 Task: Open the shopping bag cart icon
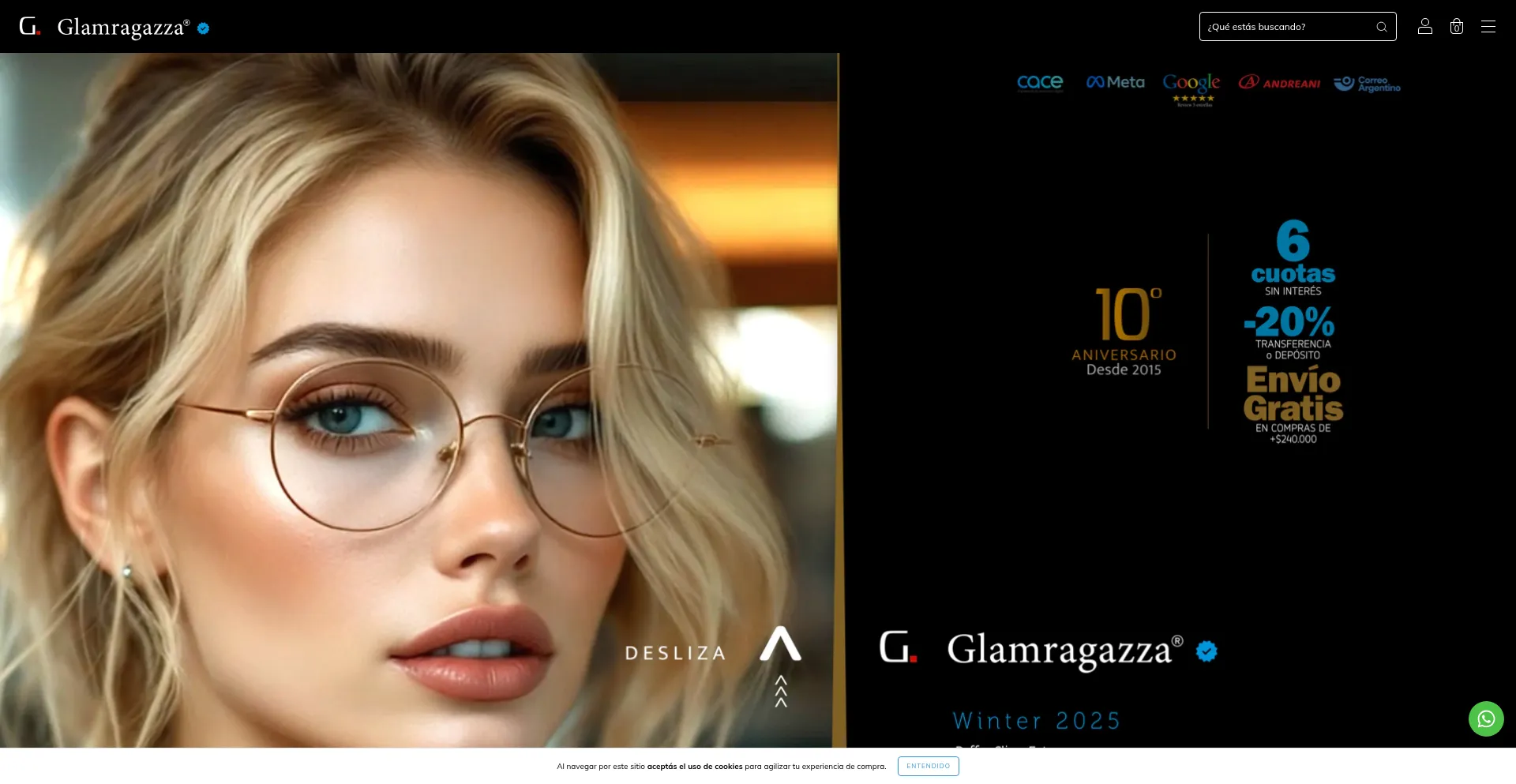pos(1456,27)
